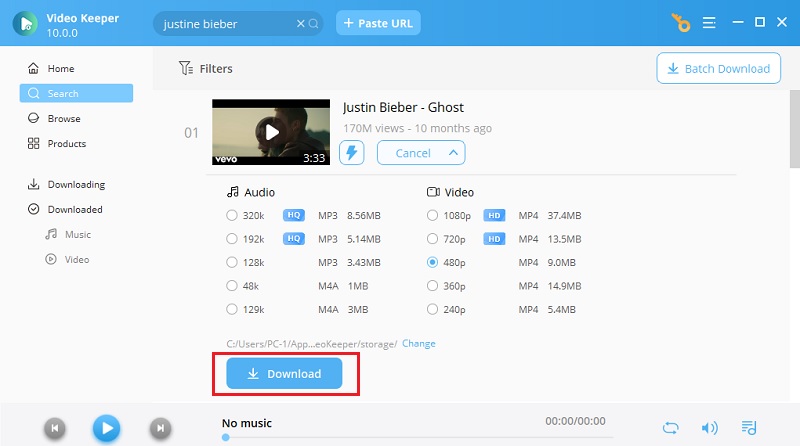Open the hamburger menu icon

[x=709, y=22]
